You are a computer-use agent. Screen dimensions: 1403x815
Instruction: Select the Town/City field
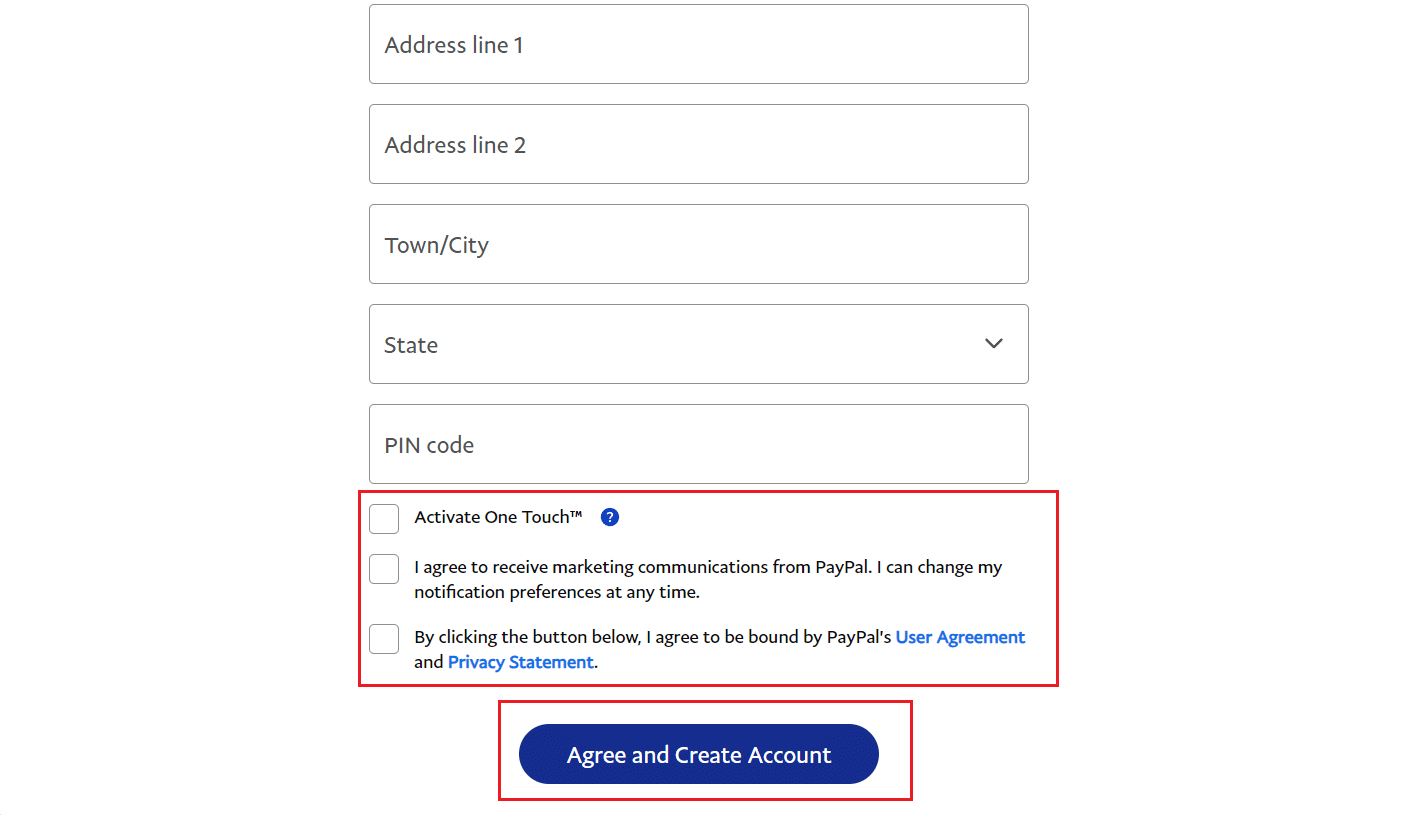pyautogui.click(x=698, y=244)
